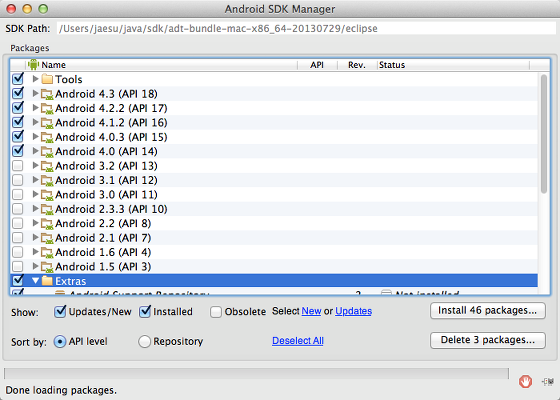The image size is (560, 400).
Task: Click the Name column header
Action: [x=161, y=65]
